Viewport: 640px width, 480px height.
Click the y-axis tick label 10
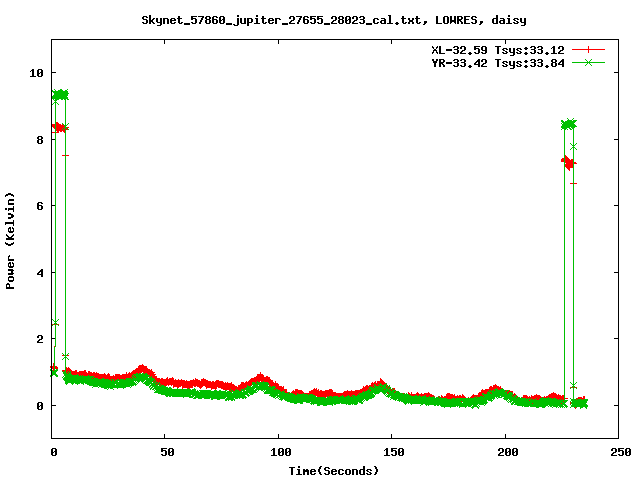(36, 73)
